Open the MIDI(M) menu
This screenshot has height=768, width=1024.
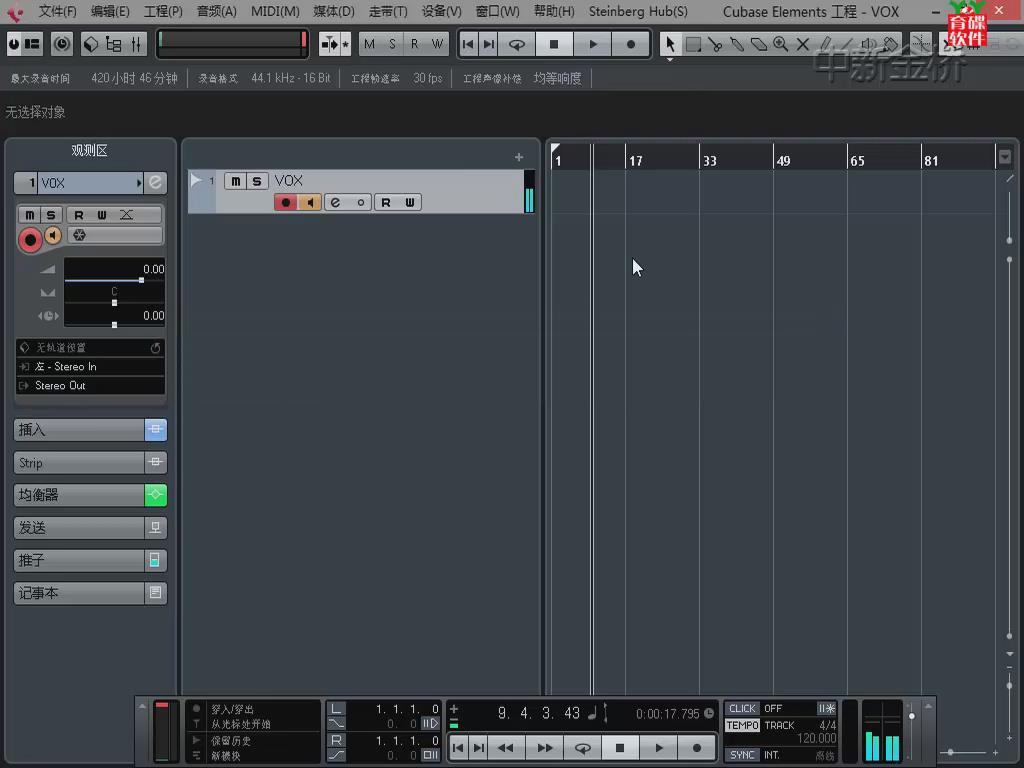[275, 12]
